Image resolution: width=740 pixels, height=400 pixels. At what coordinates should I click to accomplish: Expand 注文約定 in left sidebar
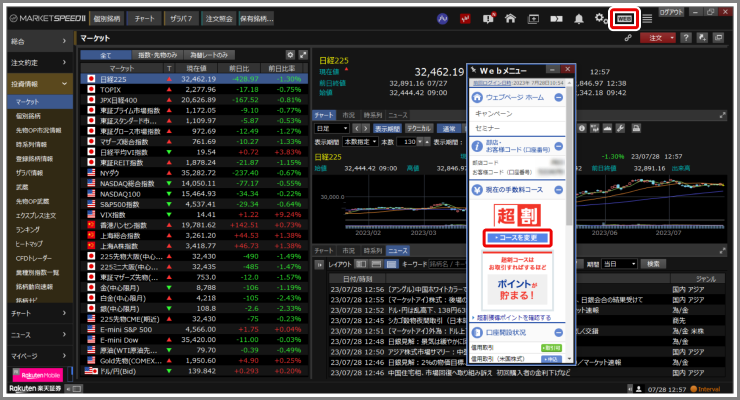(39, 62)
